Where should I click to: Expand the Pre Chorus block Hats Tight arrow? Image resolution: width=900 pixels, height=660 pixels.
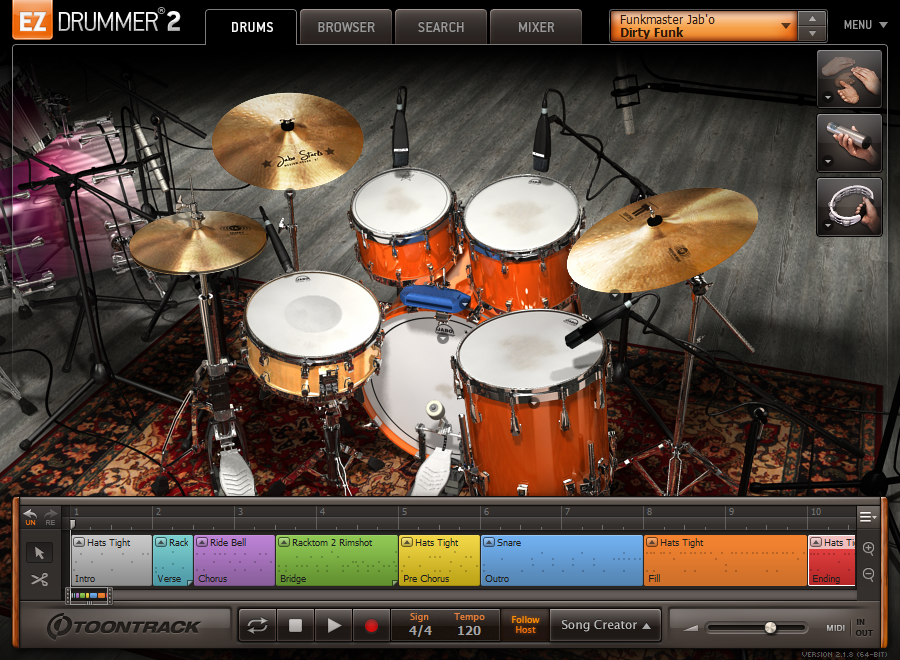coord(407,542)
